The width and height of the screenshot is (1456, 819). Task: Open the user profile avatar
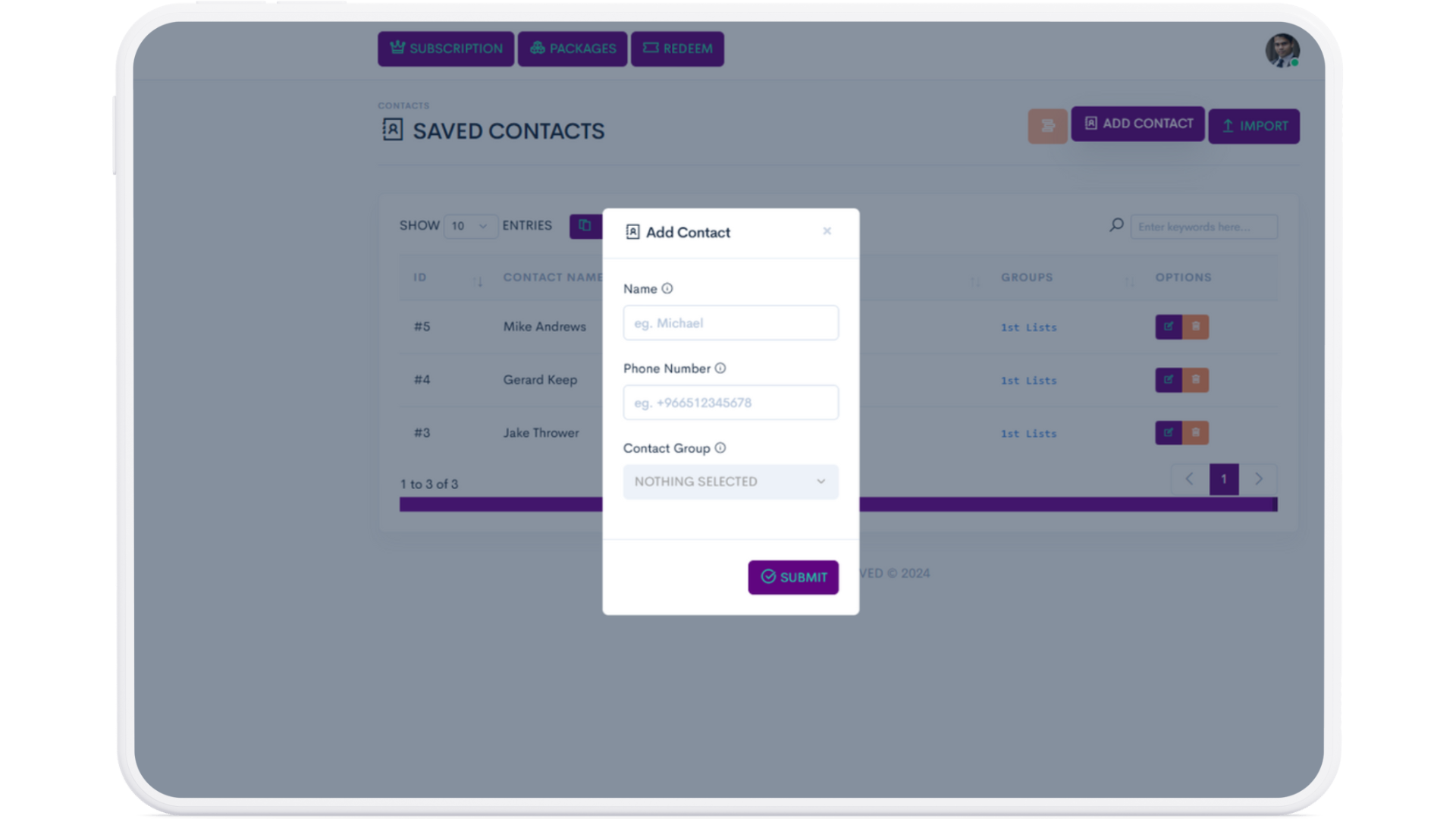tap(1282, 50)
